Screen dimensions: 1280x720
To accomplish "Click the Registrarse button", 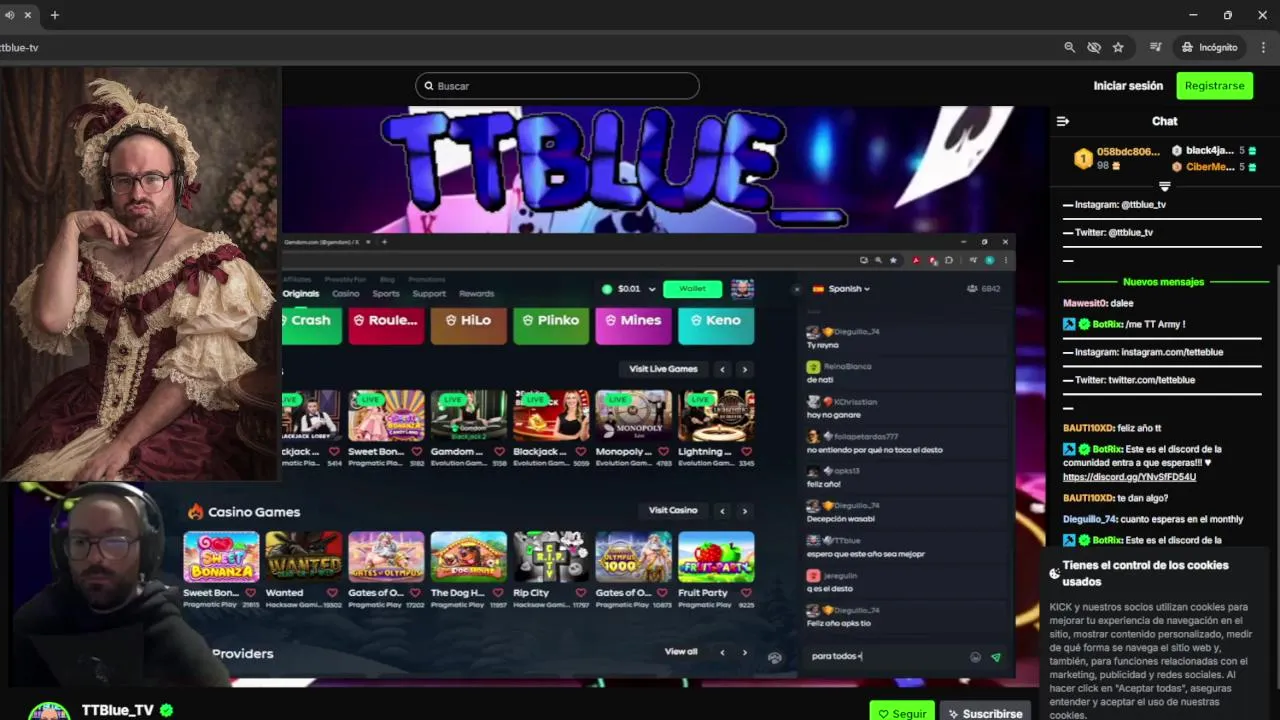I will (x=1214, y=86).
